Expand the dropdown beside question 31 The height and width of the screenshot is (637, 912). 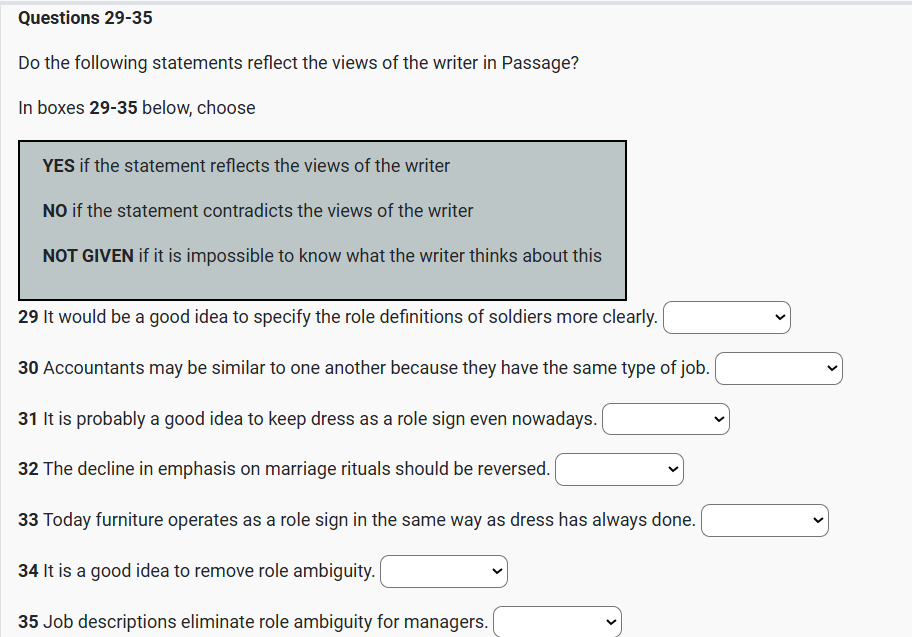point(666,419)
